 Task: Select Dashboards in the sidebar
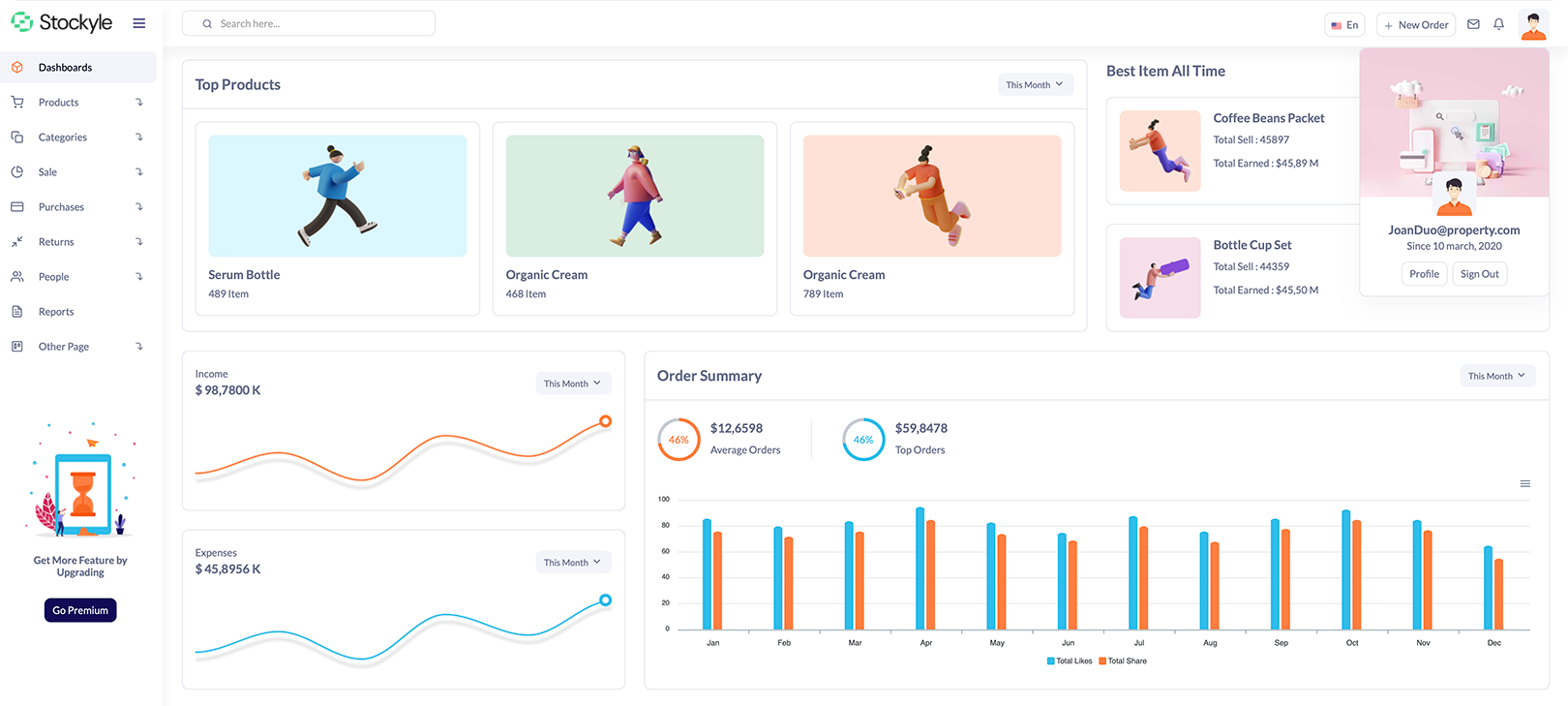pyautogui.click(x=66, y=68)
